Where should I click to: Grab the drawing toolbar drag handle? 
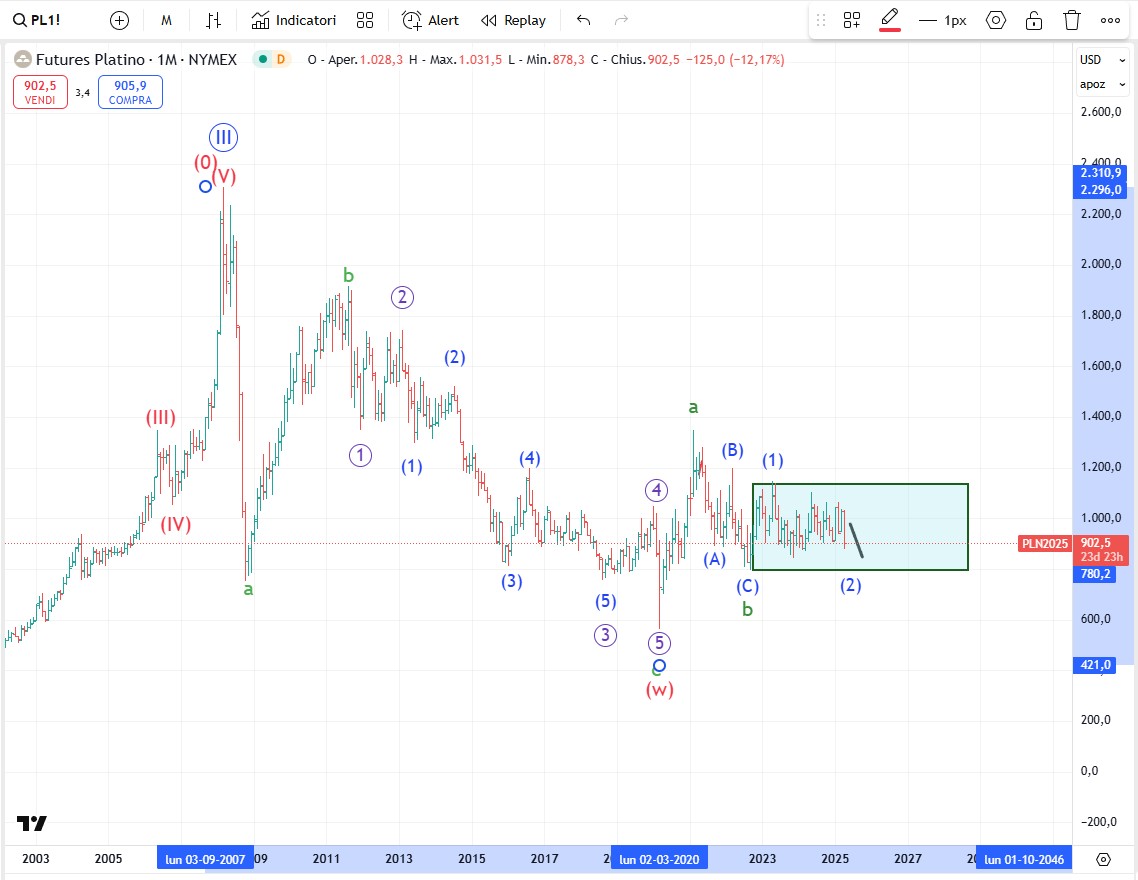pos(821,20)
